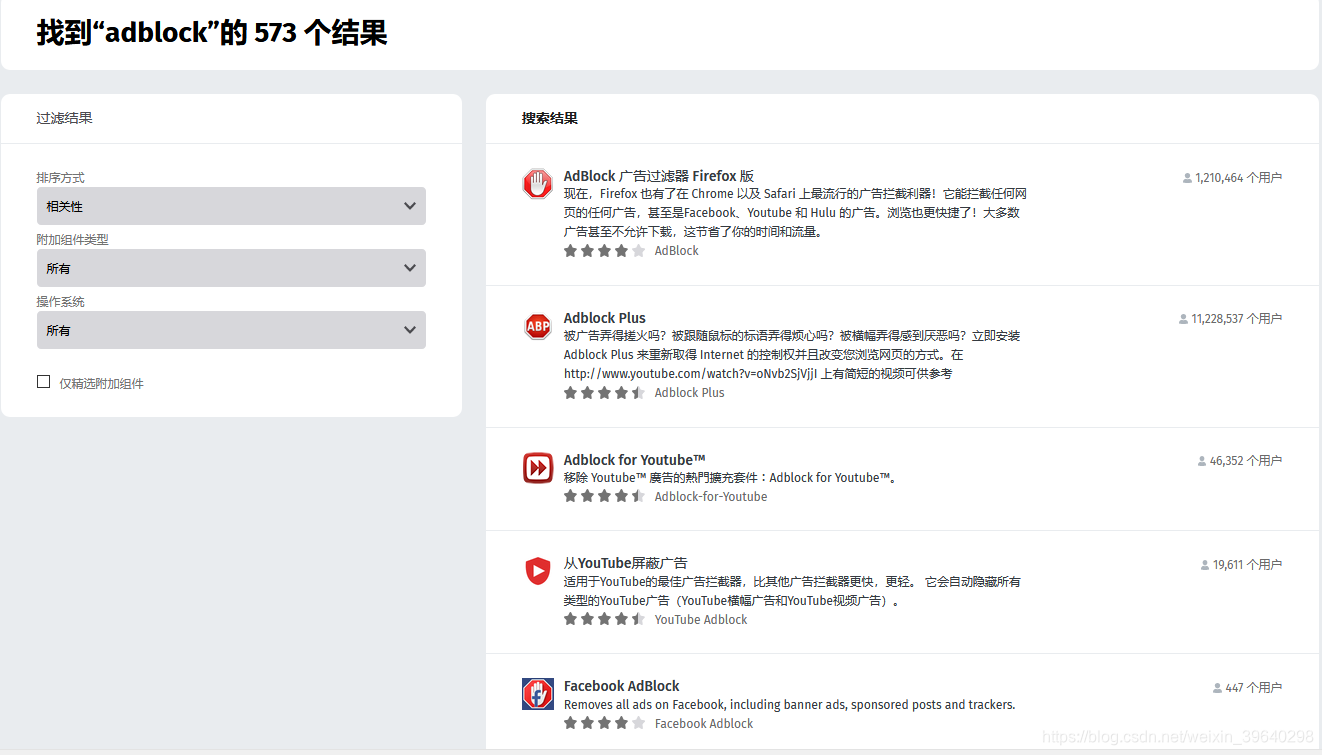Click the 仅精选附加组件 label text
The image size is (1323, 755).
click(102, 383)
